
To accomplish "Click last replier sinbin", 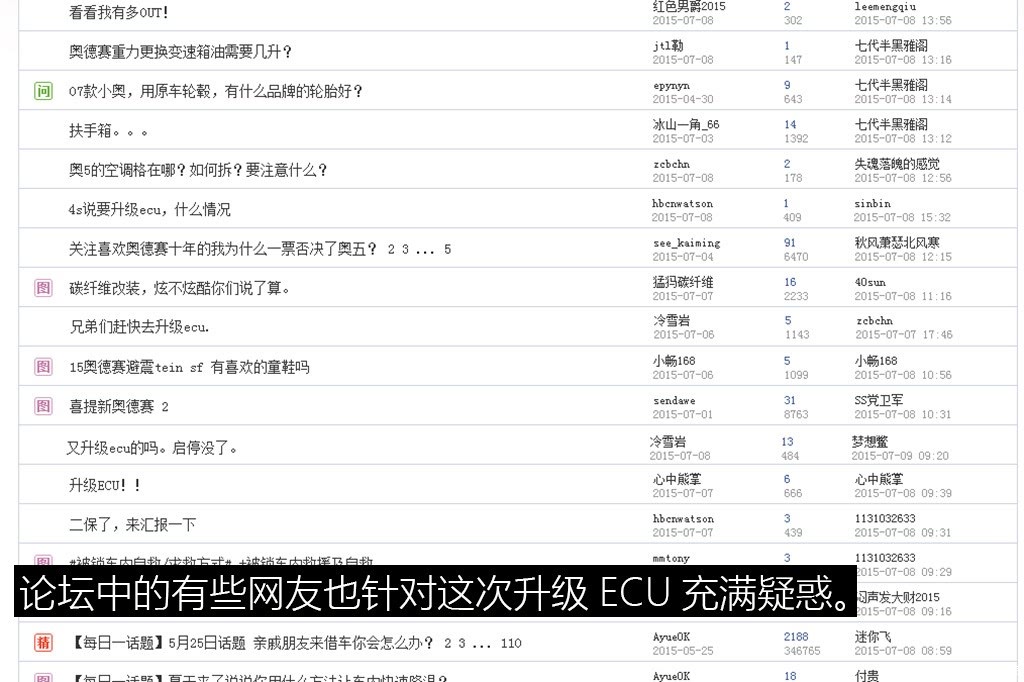I will tap(872, 204).
